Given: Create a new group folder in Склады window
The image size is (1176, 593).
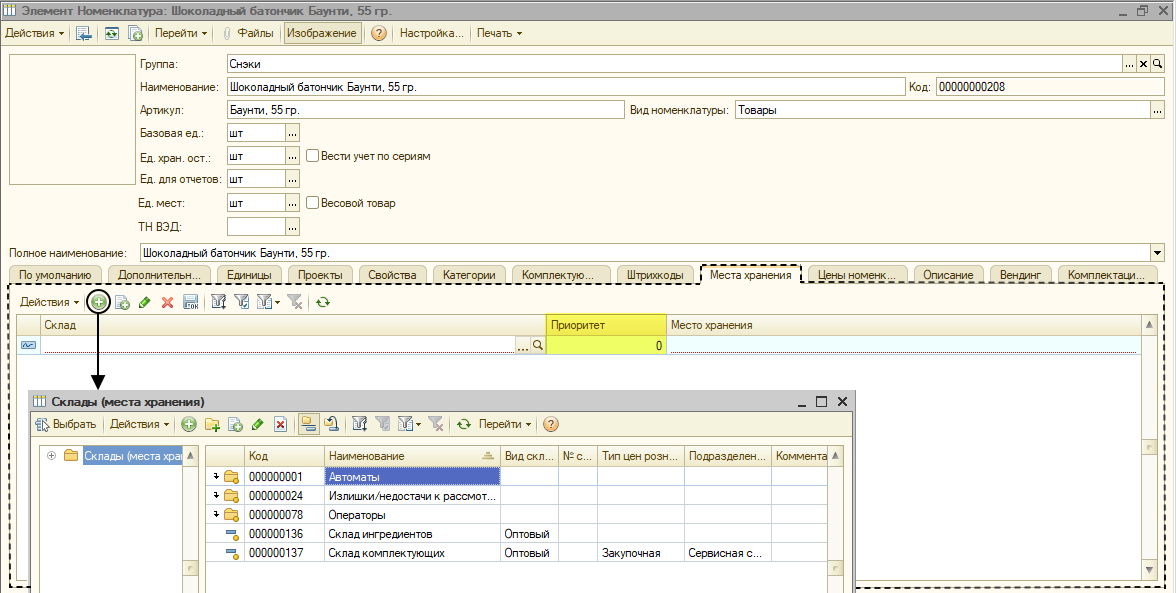Looking at the screenshot, I should coord(212,424).
